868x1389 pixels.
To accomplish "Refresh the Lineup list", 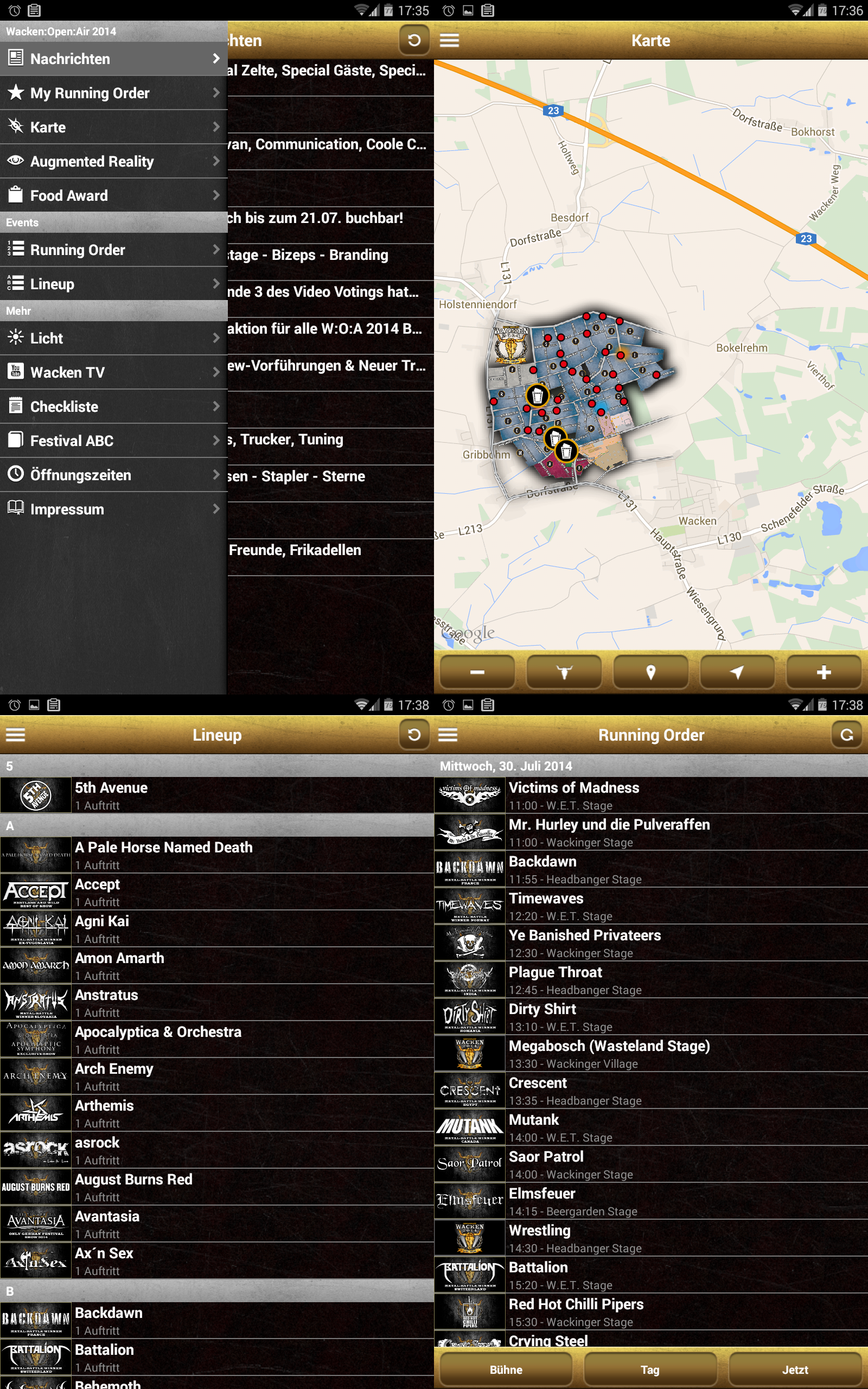I will tap(414, 735).
